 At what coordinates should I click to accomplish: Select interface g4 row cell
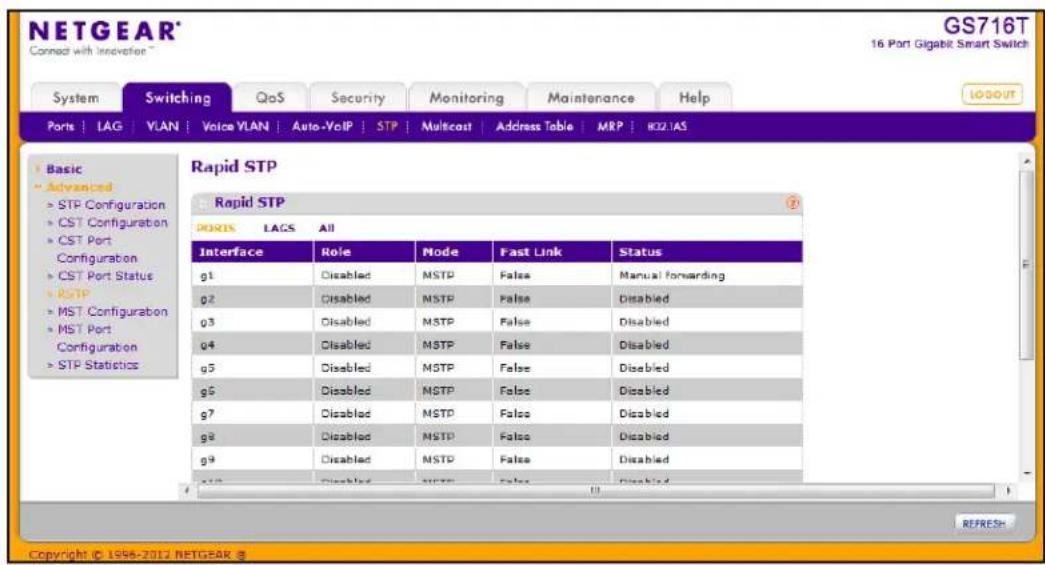[x=253, y=344]
